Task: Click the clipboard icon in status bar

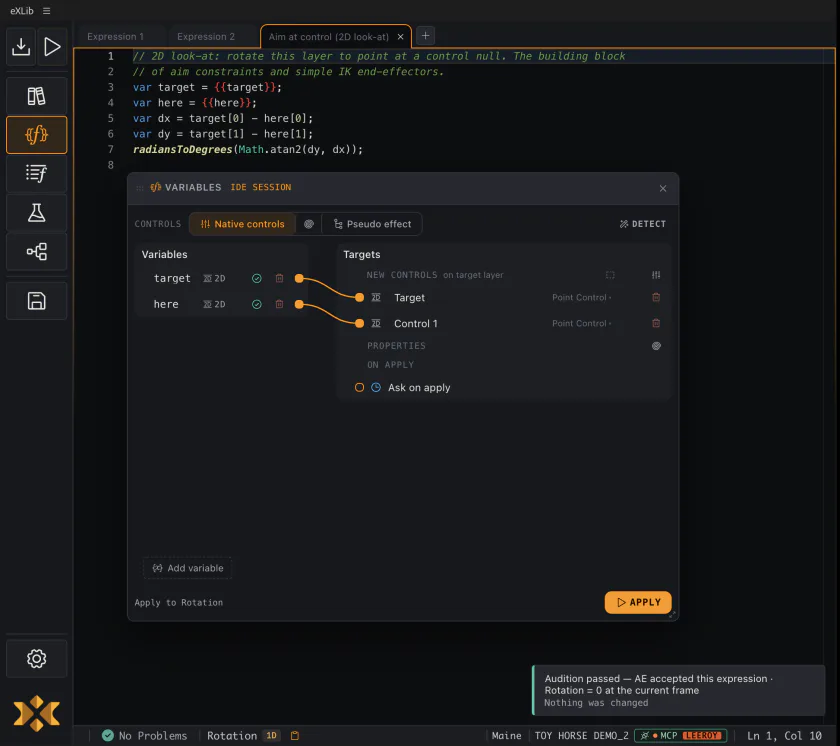Action: [295, 735]
